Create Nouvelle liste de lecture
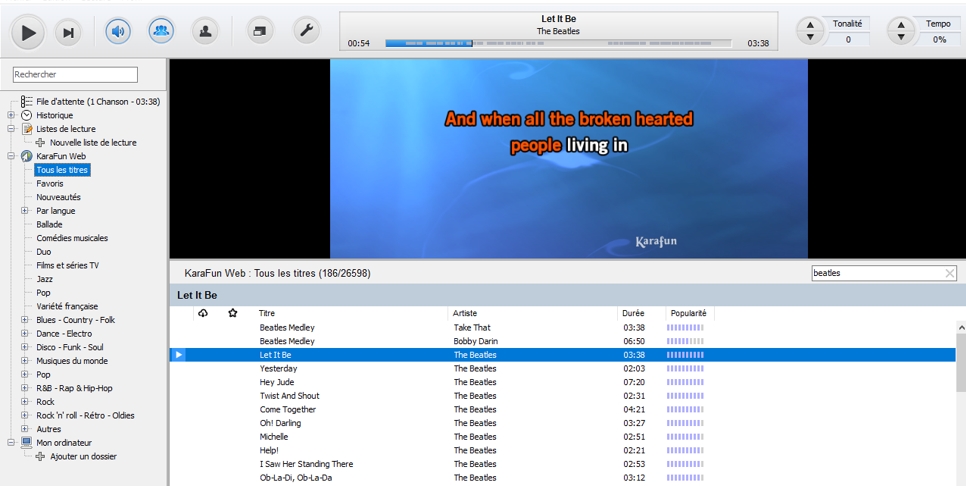Screen dimensions: 966x486 (x=93, y=142)
